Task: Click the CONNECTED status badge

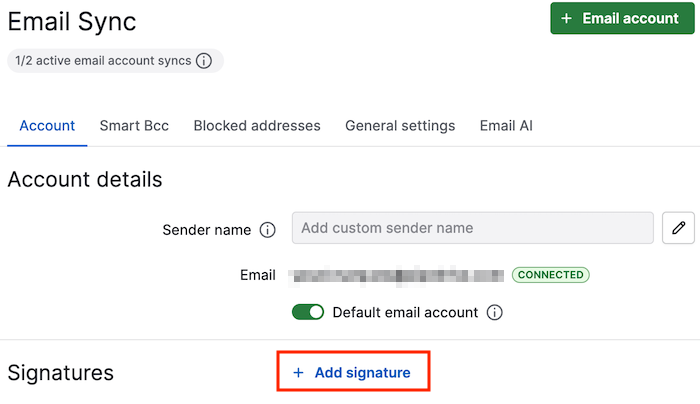Action: pos(550,275)
